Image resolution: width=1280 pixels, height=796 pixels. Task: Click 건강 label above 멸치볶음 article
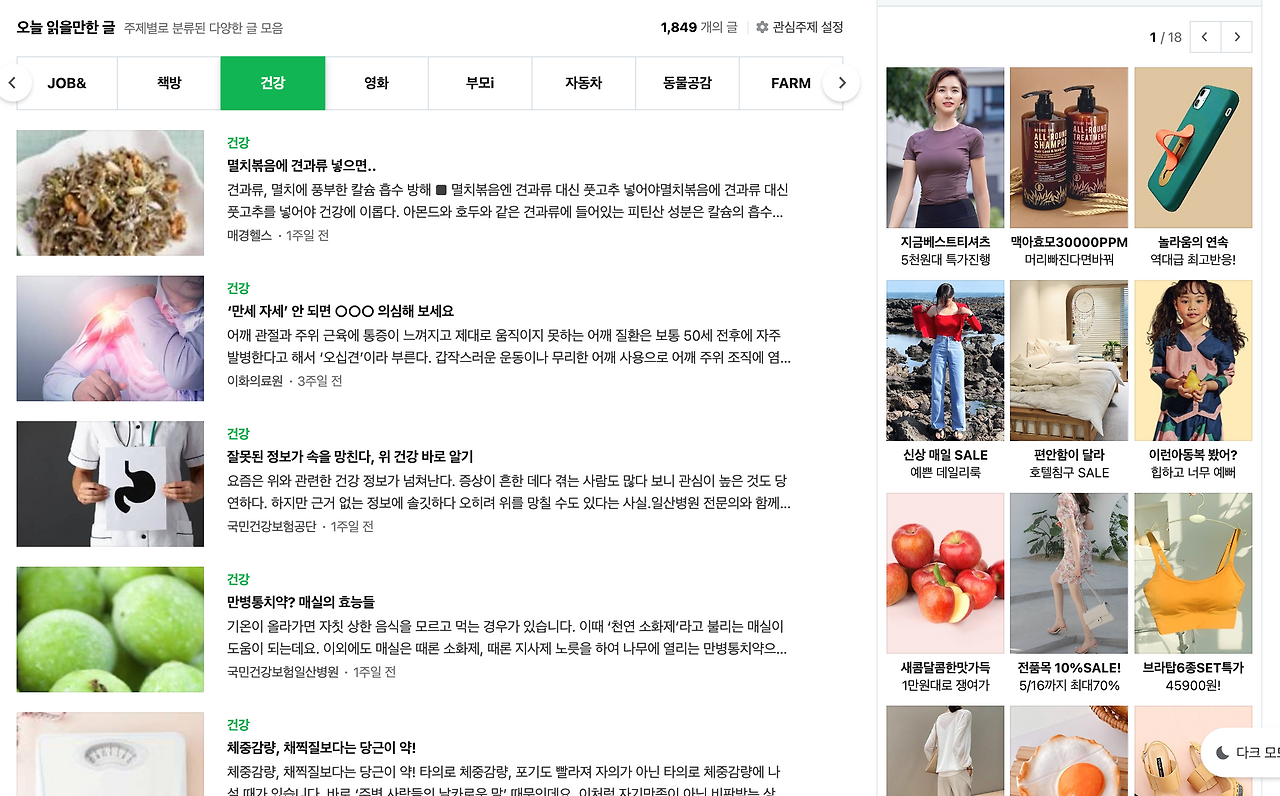238,143
